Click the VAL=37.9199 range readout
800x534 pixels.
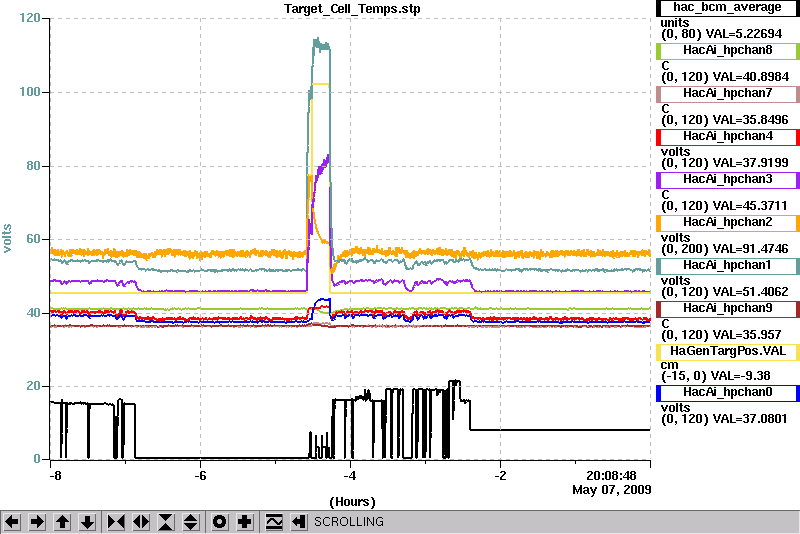[x=725, y=163]
